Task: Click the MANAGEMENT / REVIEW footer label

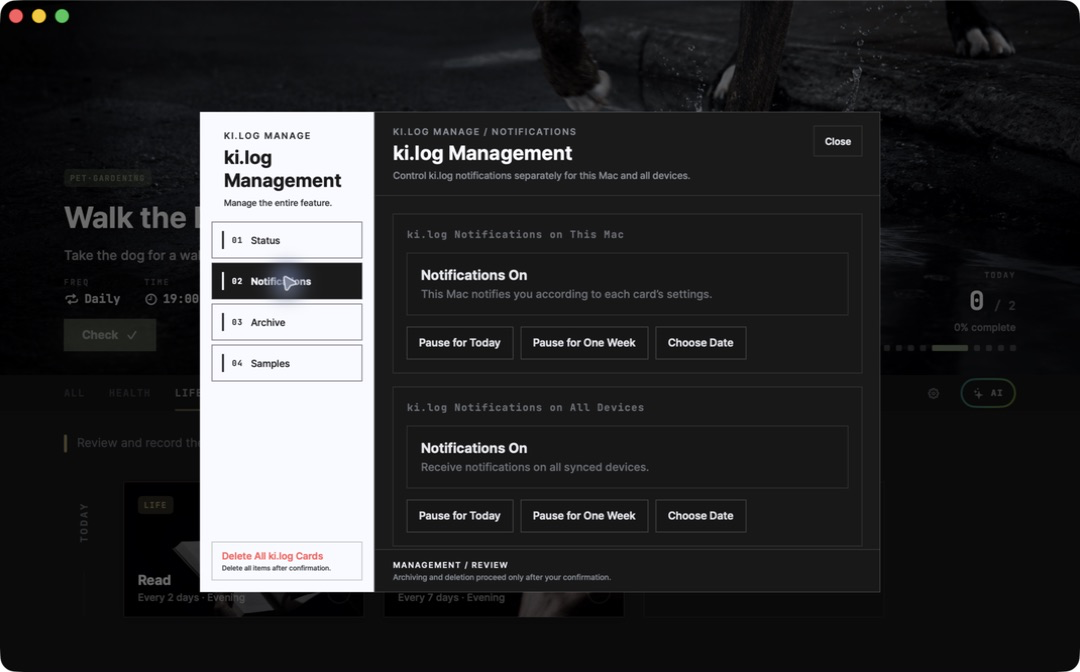Action: (450, 565)
